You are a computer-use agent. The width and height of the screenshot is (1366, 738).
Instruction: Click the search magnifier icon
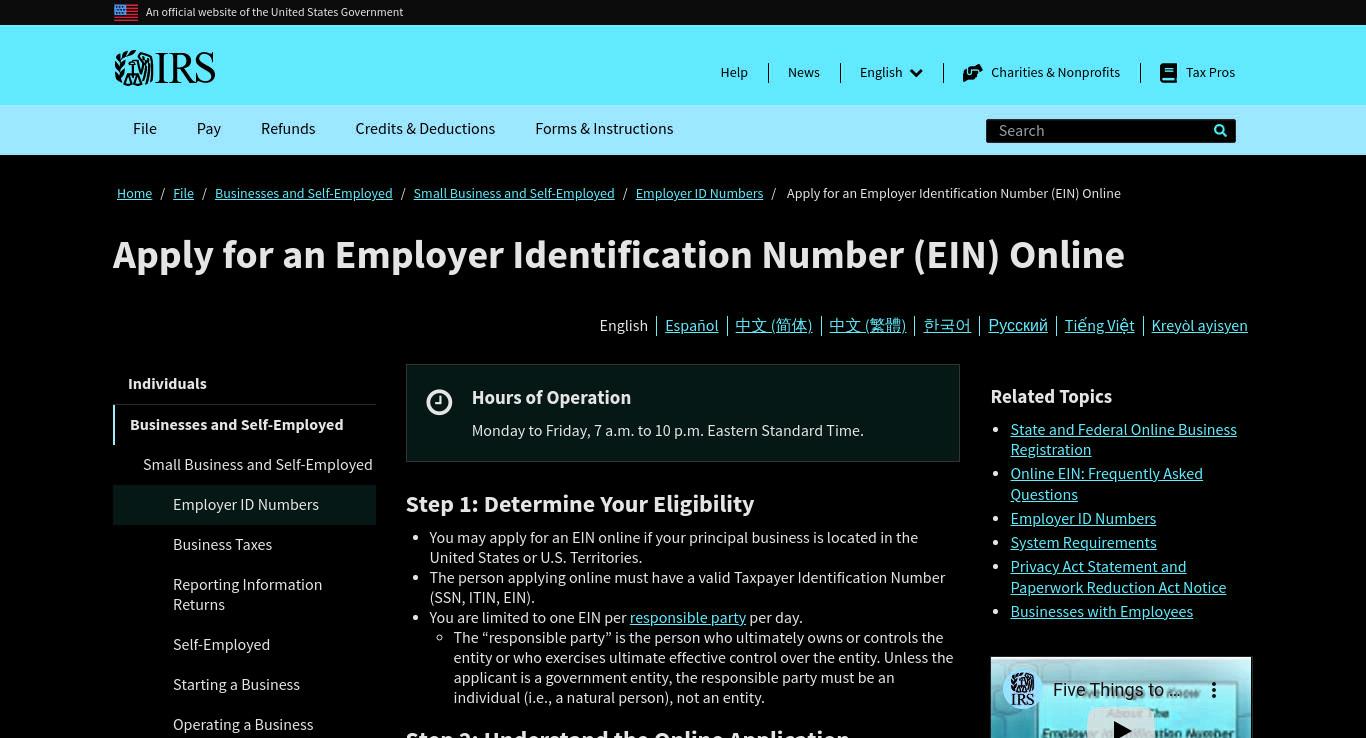[1220, 131]
